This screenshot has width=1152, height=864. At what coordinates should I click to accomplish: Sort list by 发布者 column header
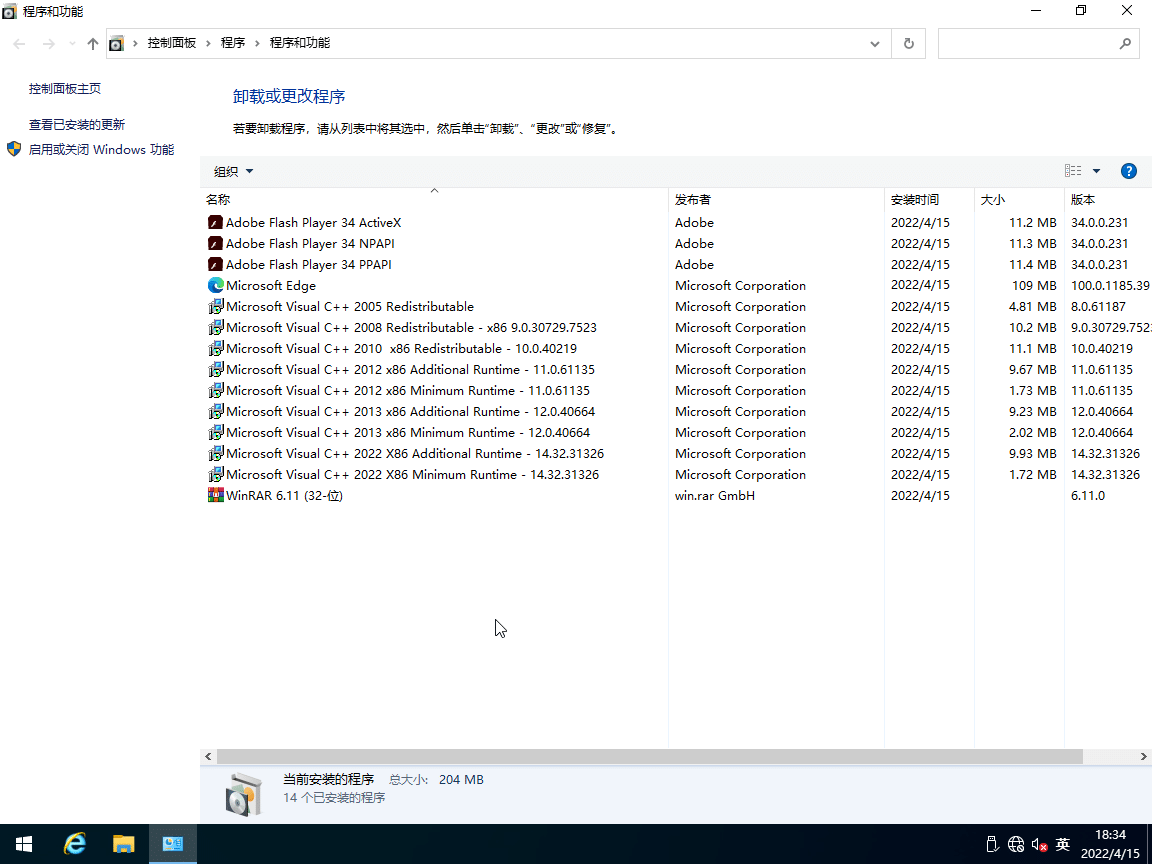(x=776, y=199)
